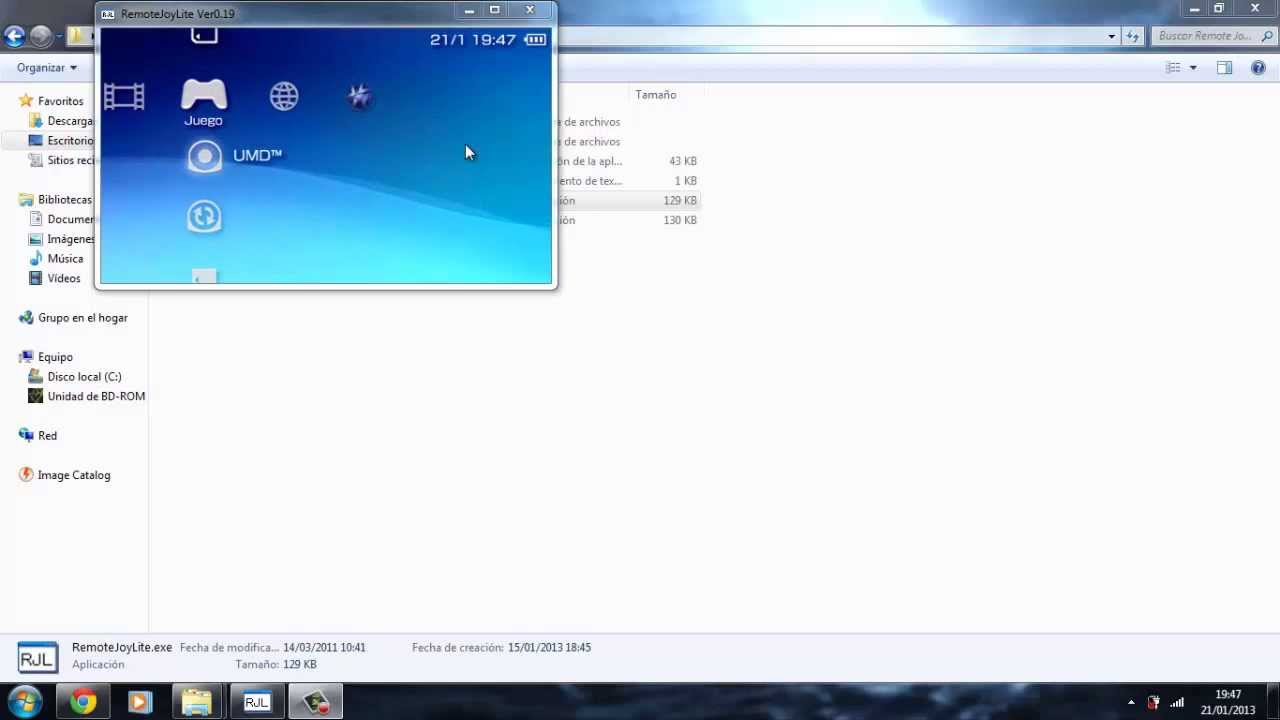1280x720 pixels.
Task: Open the screen recorder taskbar icon
Action: click(316, 702)
